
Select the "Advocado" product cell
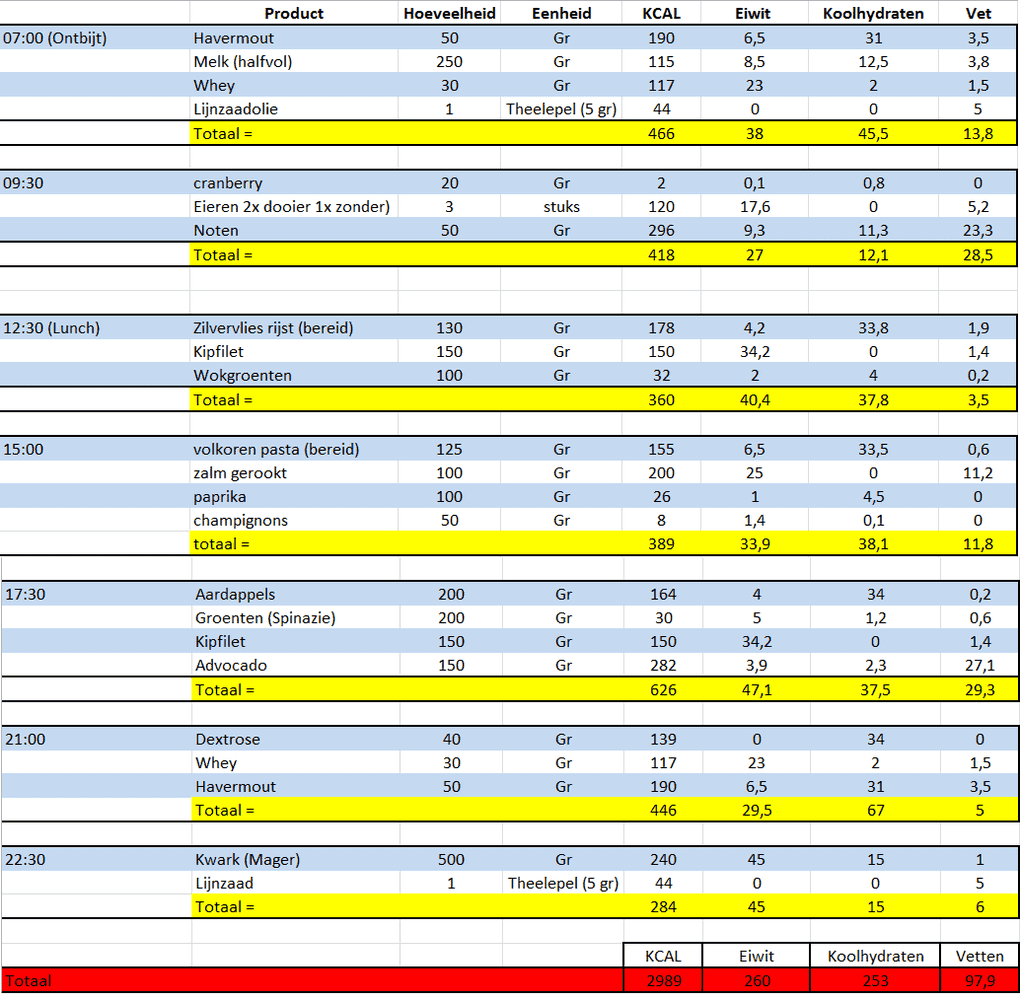click(x=231, y=666)
